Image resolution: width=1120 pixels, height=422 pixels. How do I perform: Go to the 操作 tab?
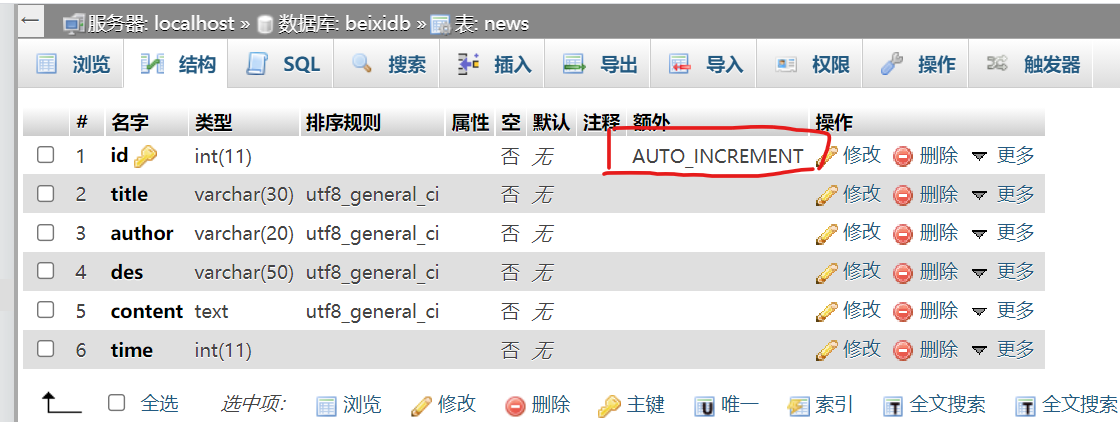point(916,64)
